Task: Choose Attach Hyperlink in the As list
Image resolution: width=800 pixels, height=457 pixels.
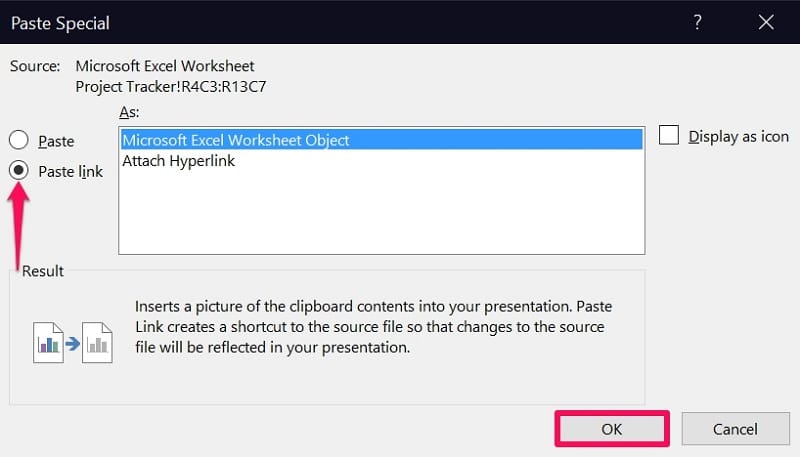Action: click(x=178, y=160)
